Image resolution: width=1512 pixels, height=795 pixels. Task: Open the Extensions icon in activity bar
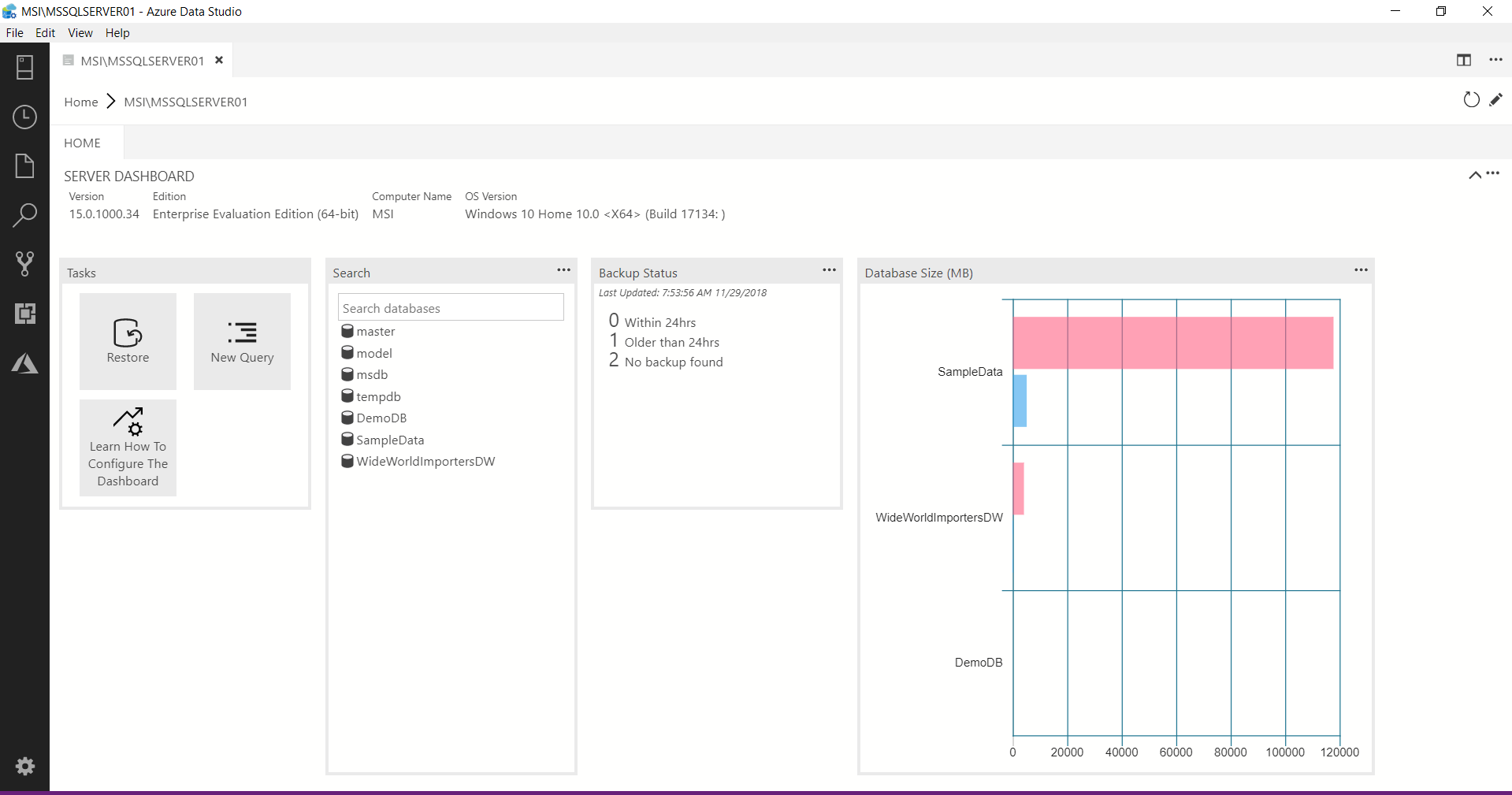24,314
